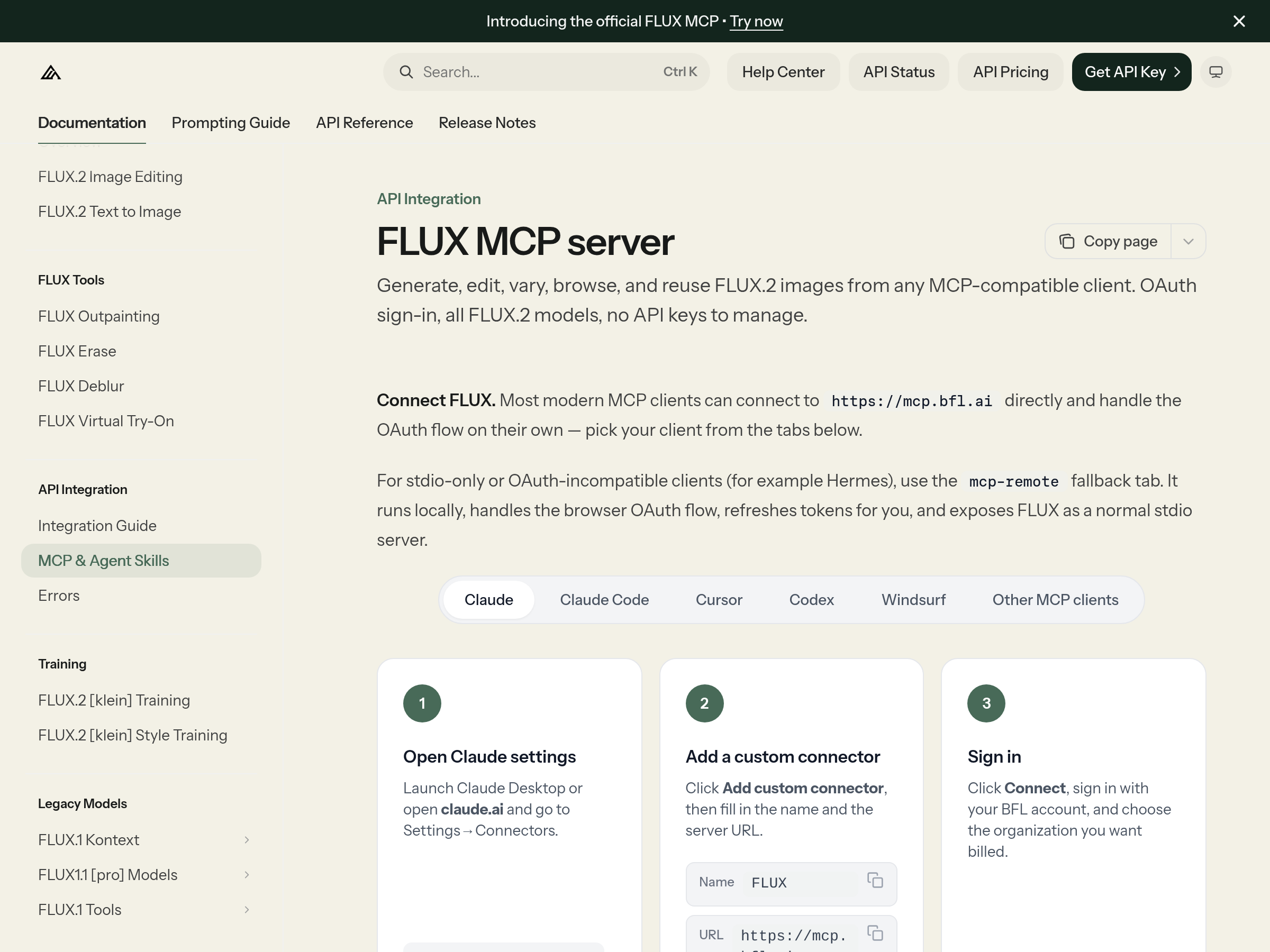This screenshot has height=952, width=1270.
Task: Click the API Integration breadcrumb label
Action: click(429, 199)
